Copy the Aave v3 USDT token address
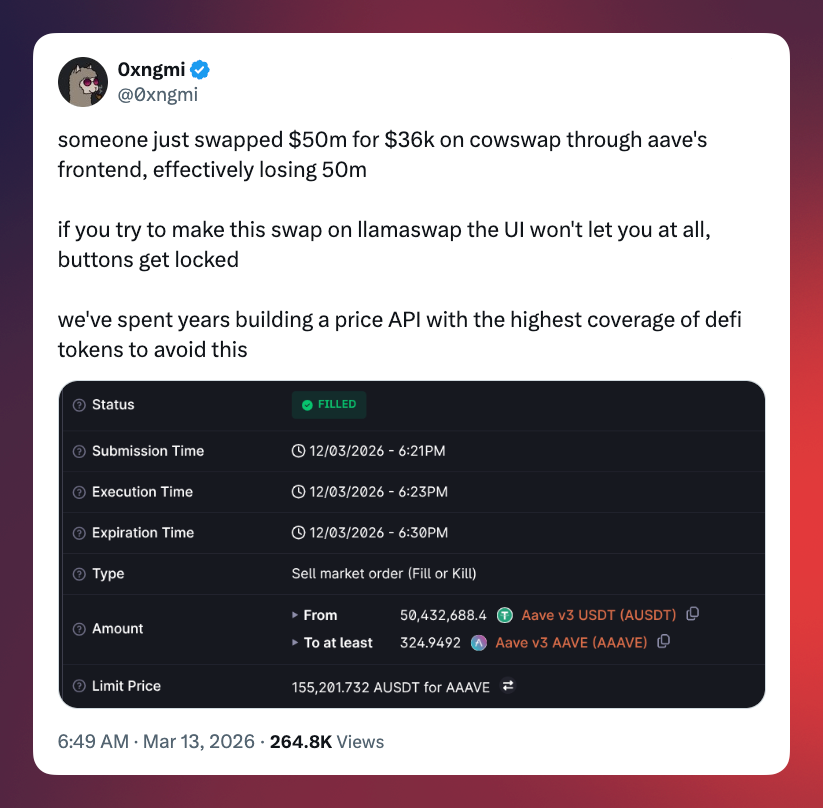 click(693, 614)
